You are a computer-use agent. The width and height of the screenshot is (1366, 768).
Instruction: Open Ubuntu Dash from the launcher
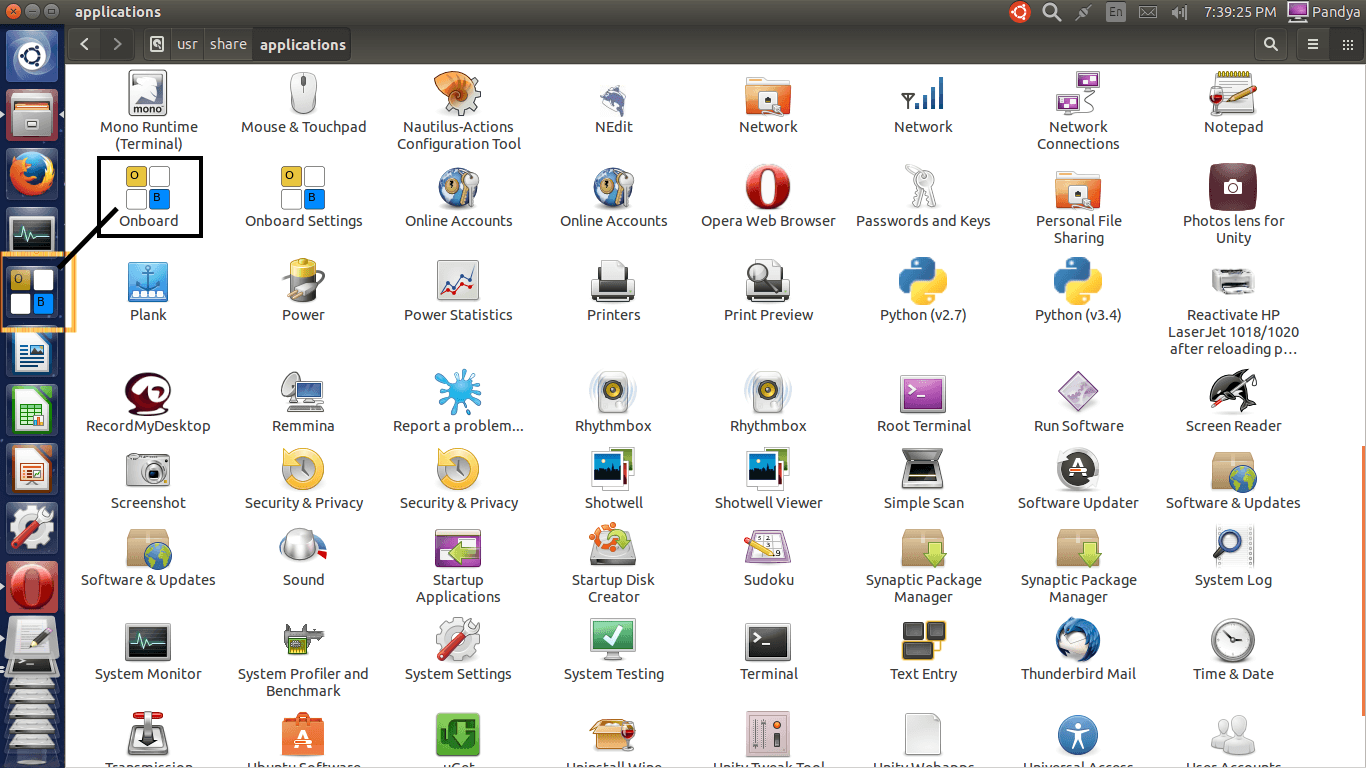tap(33, 55)
